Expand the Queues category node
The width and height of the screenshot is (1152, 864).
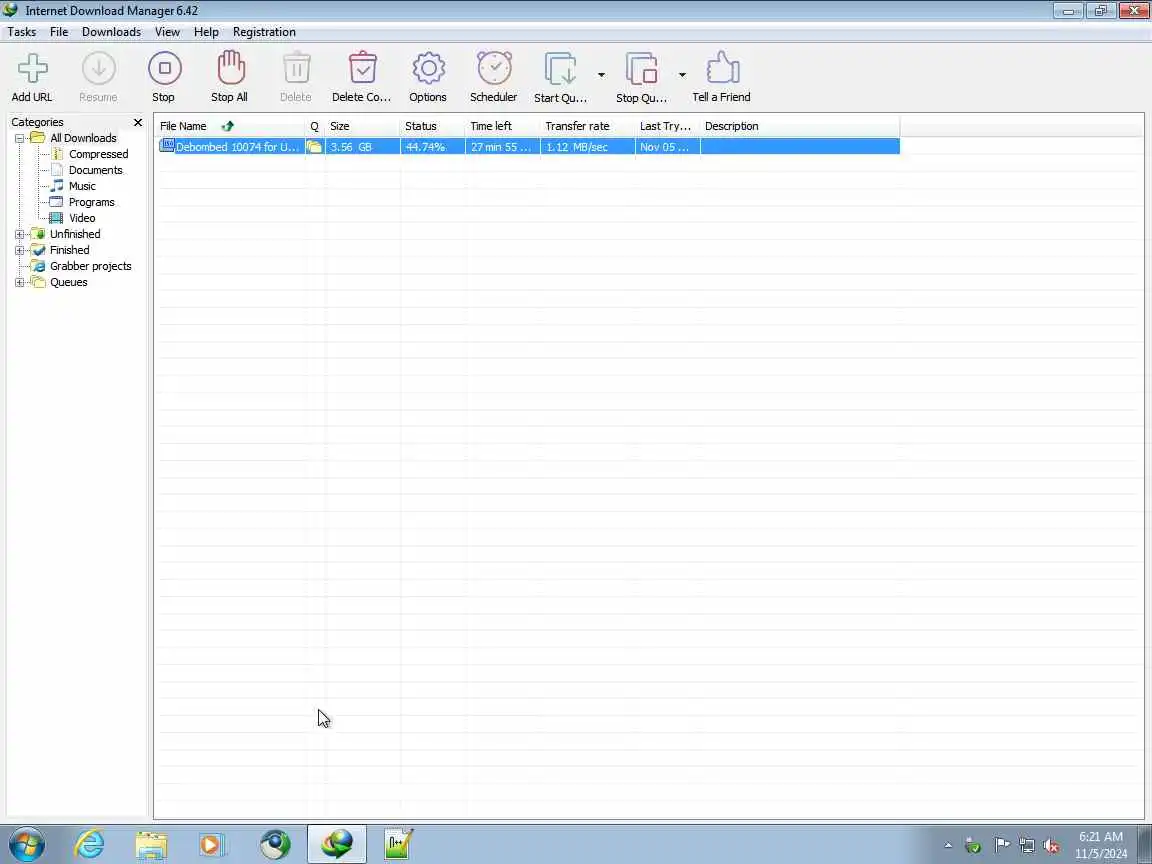click(x=20, y=283)
